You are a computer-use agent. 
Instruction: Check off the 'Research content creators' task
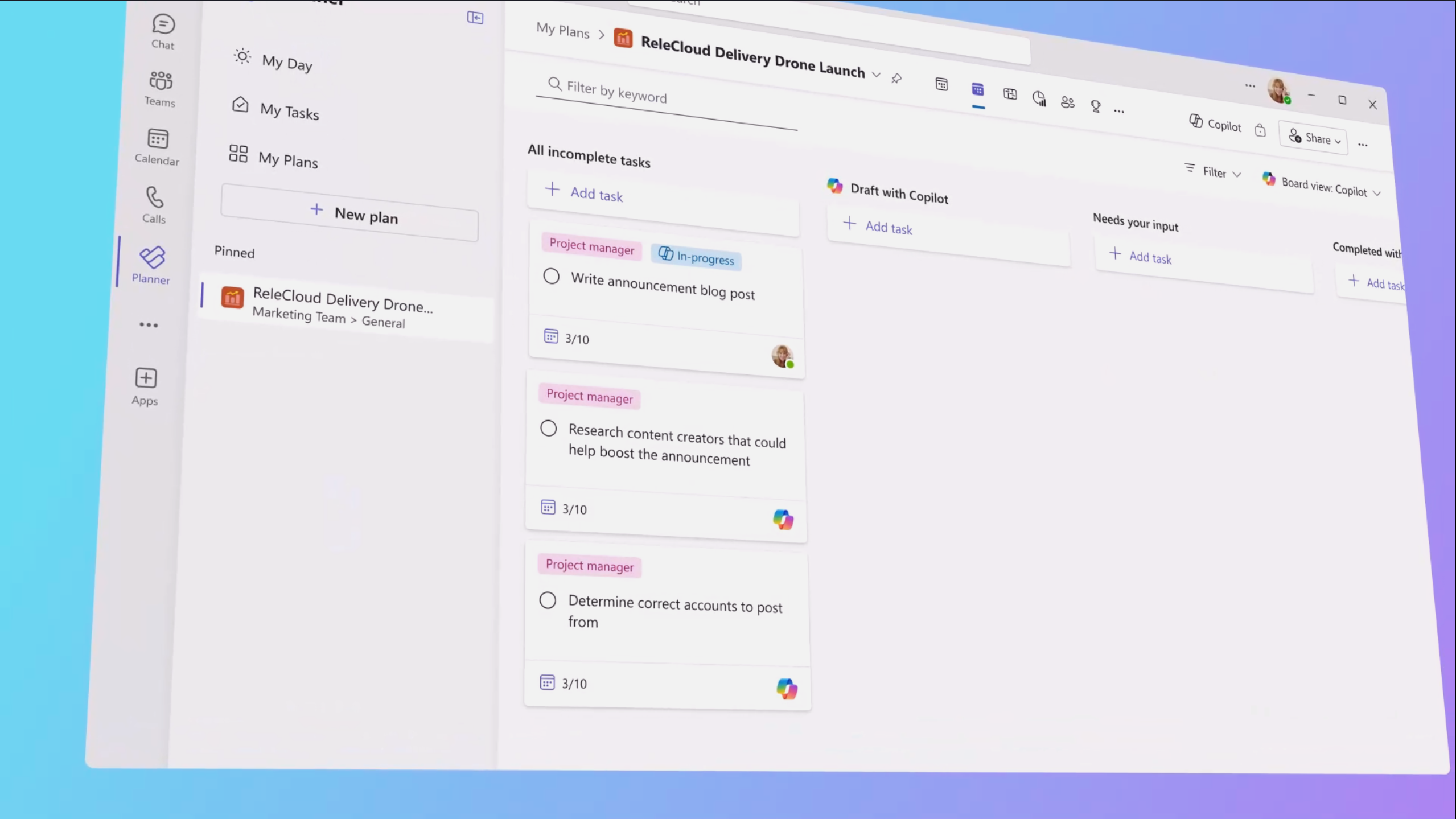[x=548, y=428]
